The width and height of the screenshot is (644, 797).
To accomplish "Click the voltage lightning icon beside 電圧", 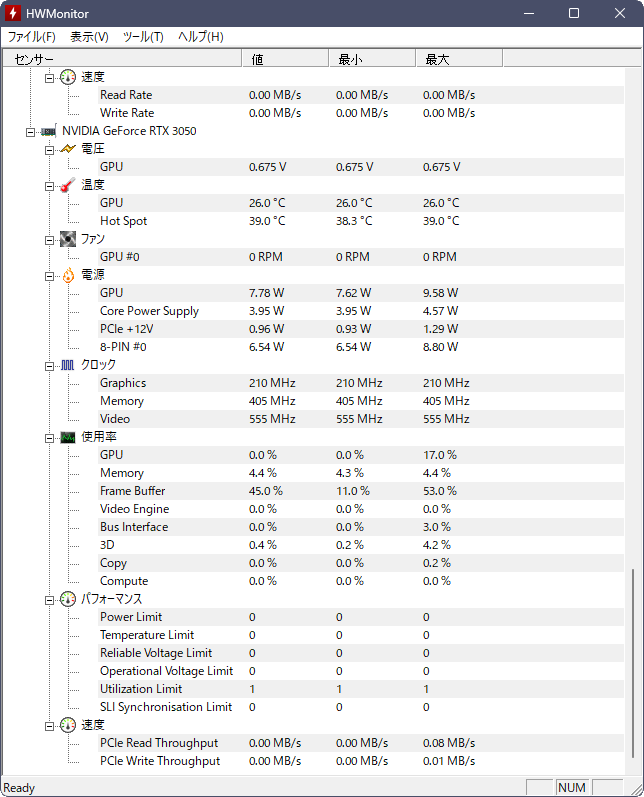I will tap(68, 149).
